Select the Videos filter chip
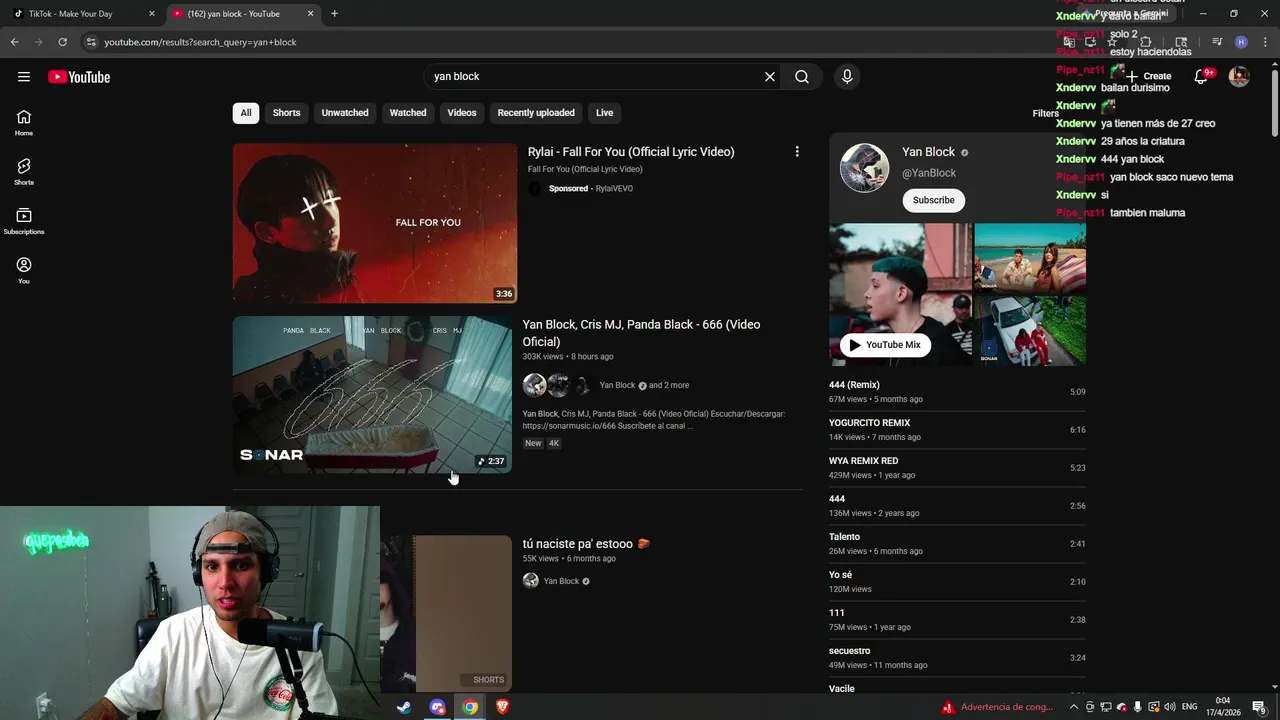This screenshot has height=720, width=1280. 462,113
